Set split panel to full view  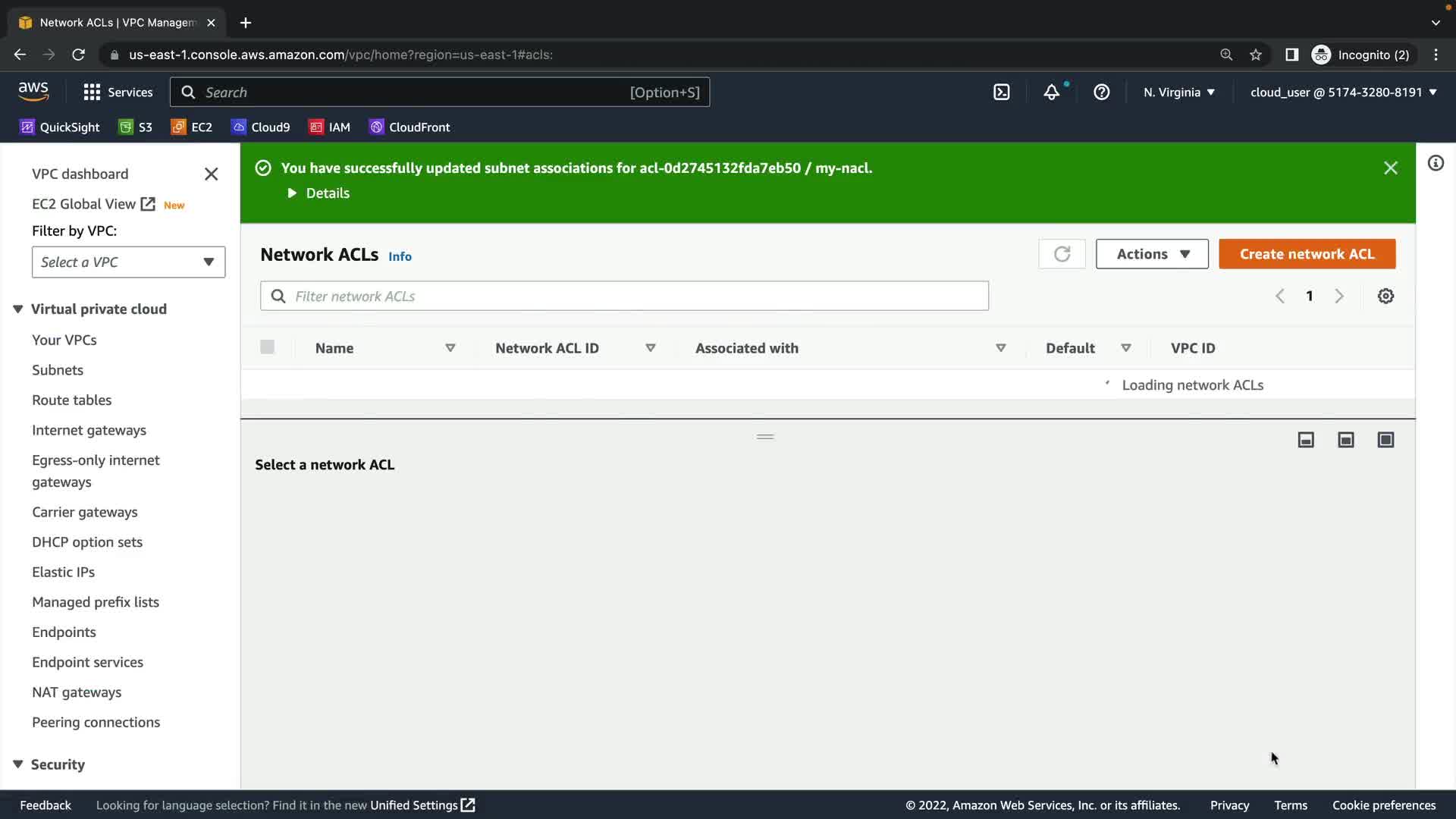point(1385,440)
